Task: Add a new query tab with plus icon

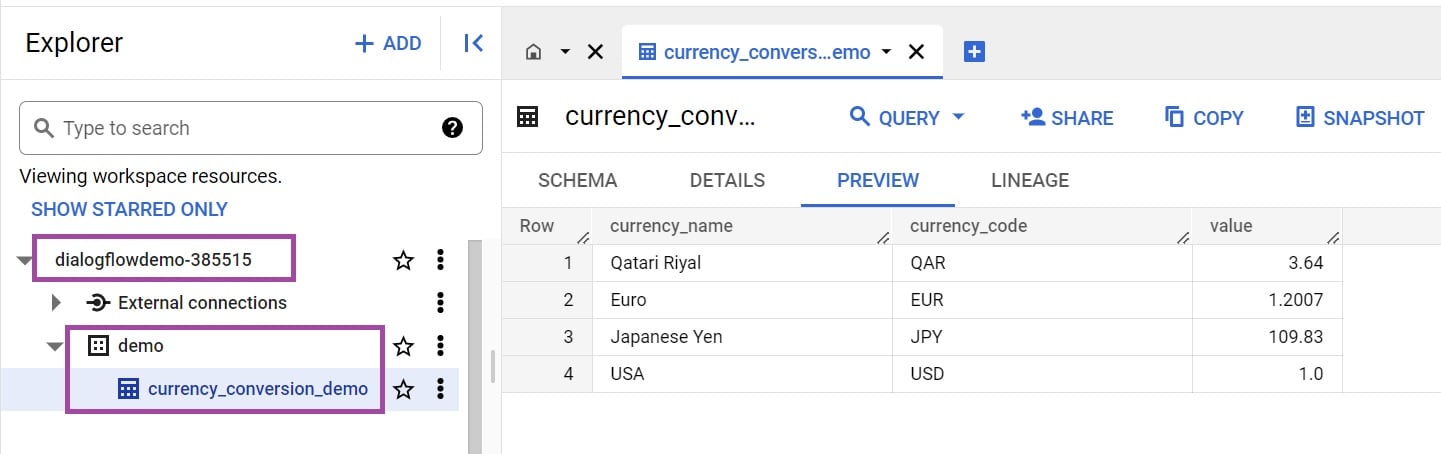Action: [x=974, y=52]
